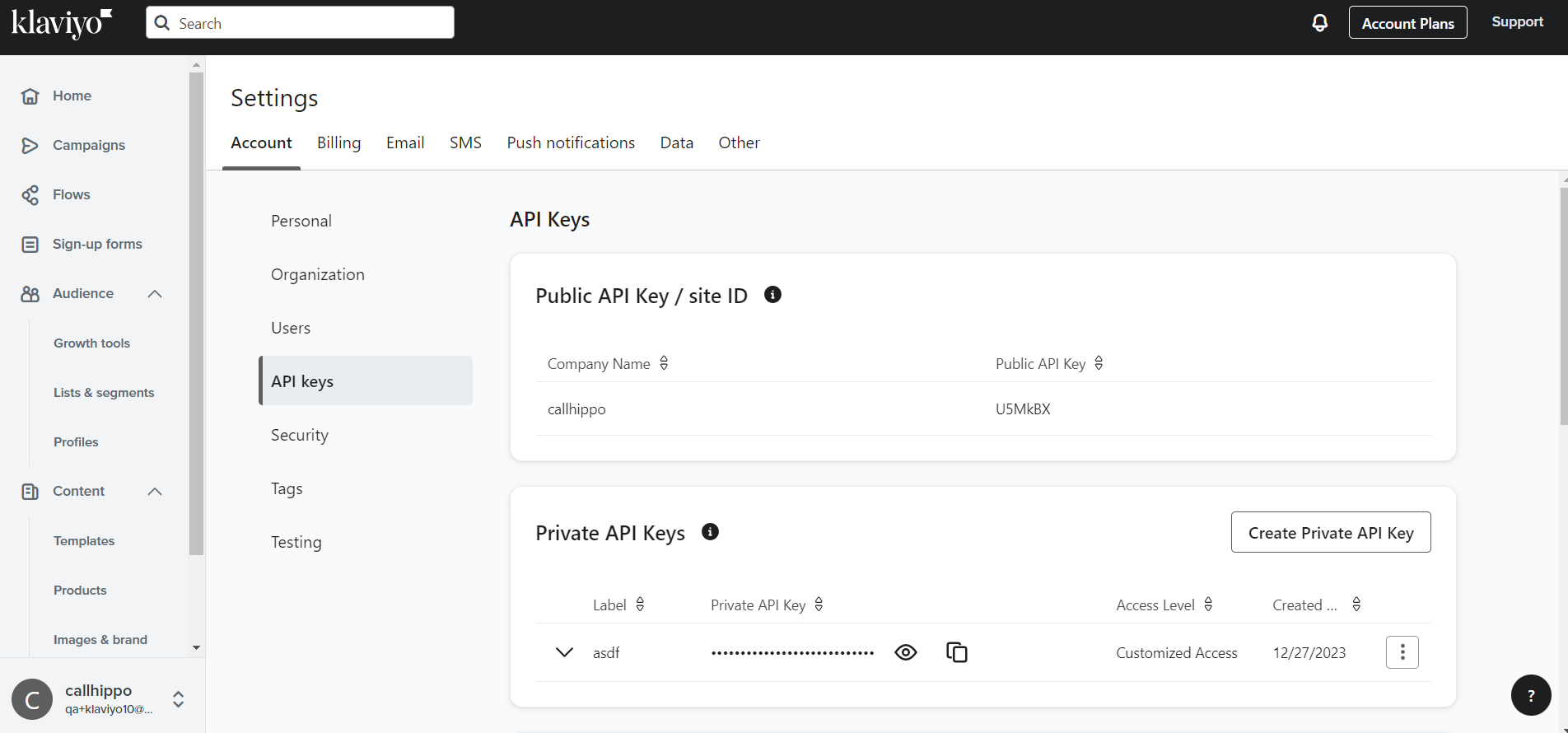Click the Home icon in sidebar
The width and height of the screenshot is (1568, 733).
point(30,96)
